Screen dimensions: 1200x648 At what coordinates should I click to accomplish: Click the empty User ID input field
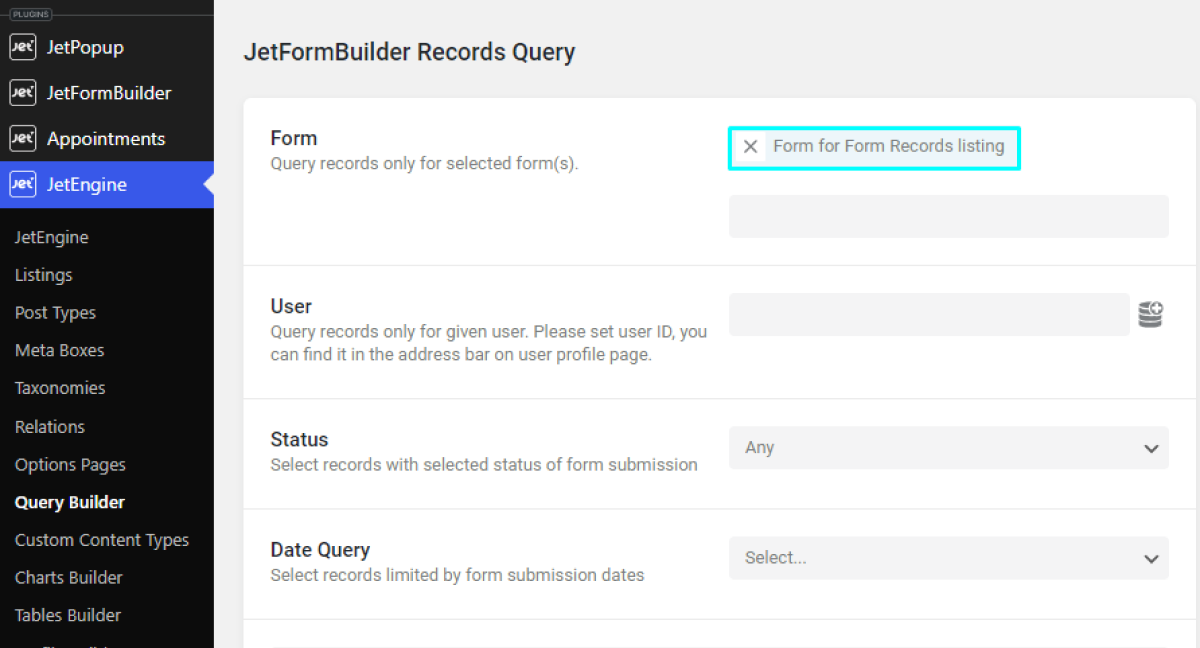928,314
